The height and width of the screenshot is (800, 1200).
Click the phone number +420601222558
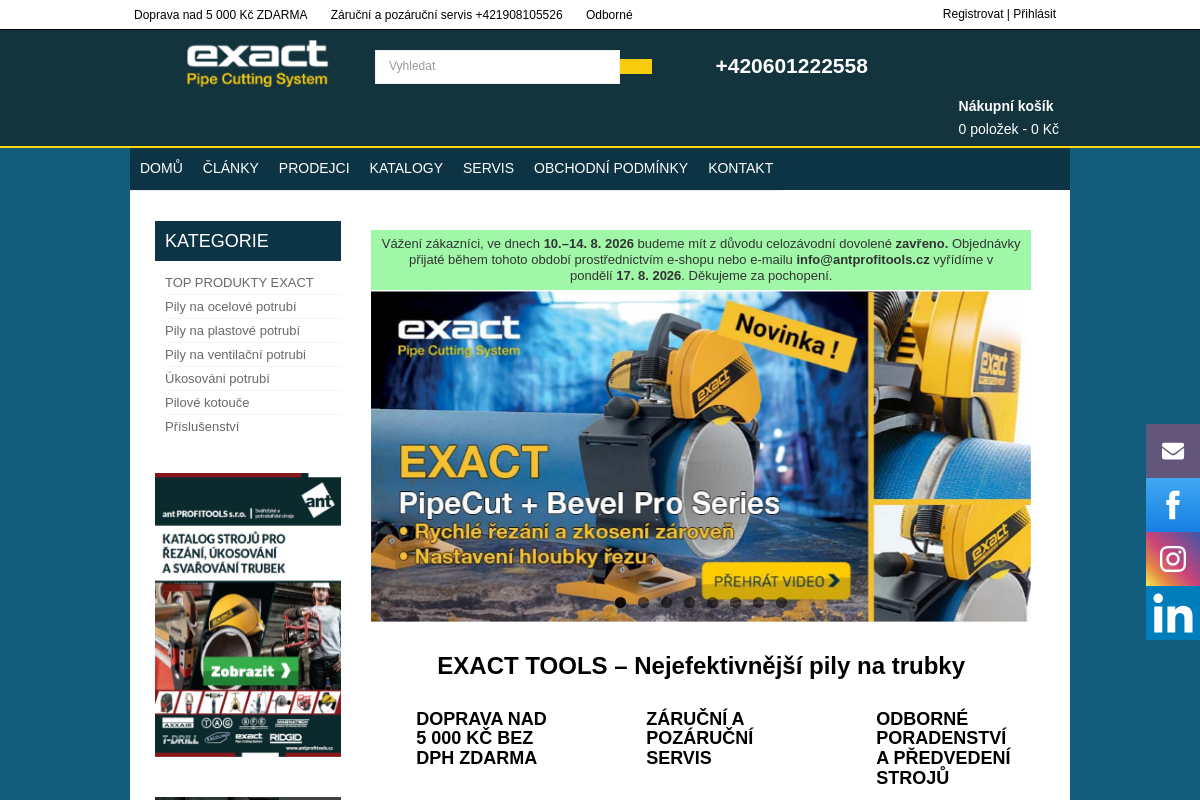coord(791,66)
